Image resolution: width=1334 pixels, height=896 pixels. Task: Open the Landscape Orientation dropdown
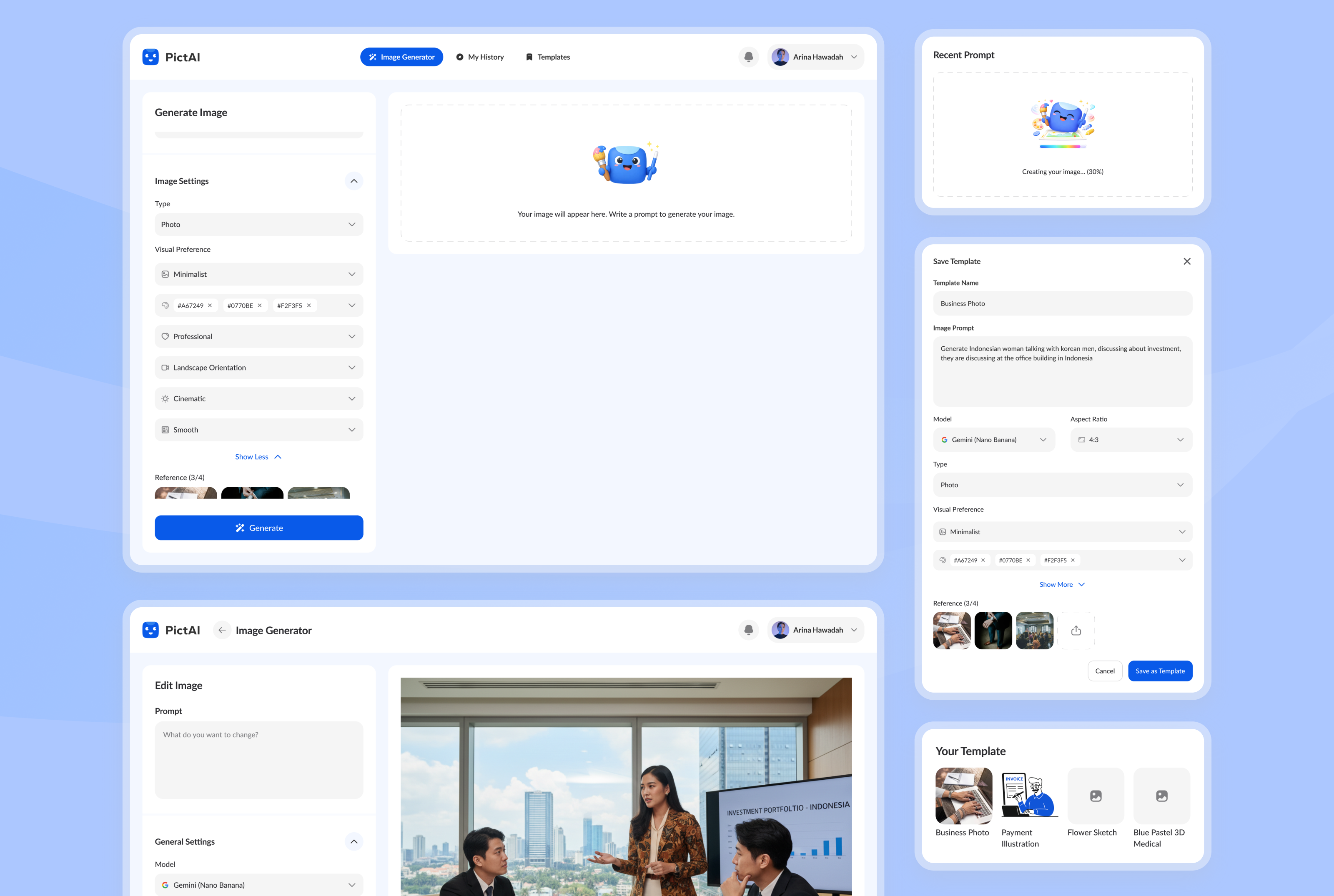point(258,368)
